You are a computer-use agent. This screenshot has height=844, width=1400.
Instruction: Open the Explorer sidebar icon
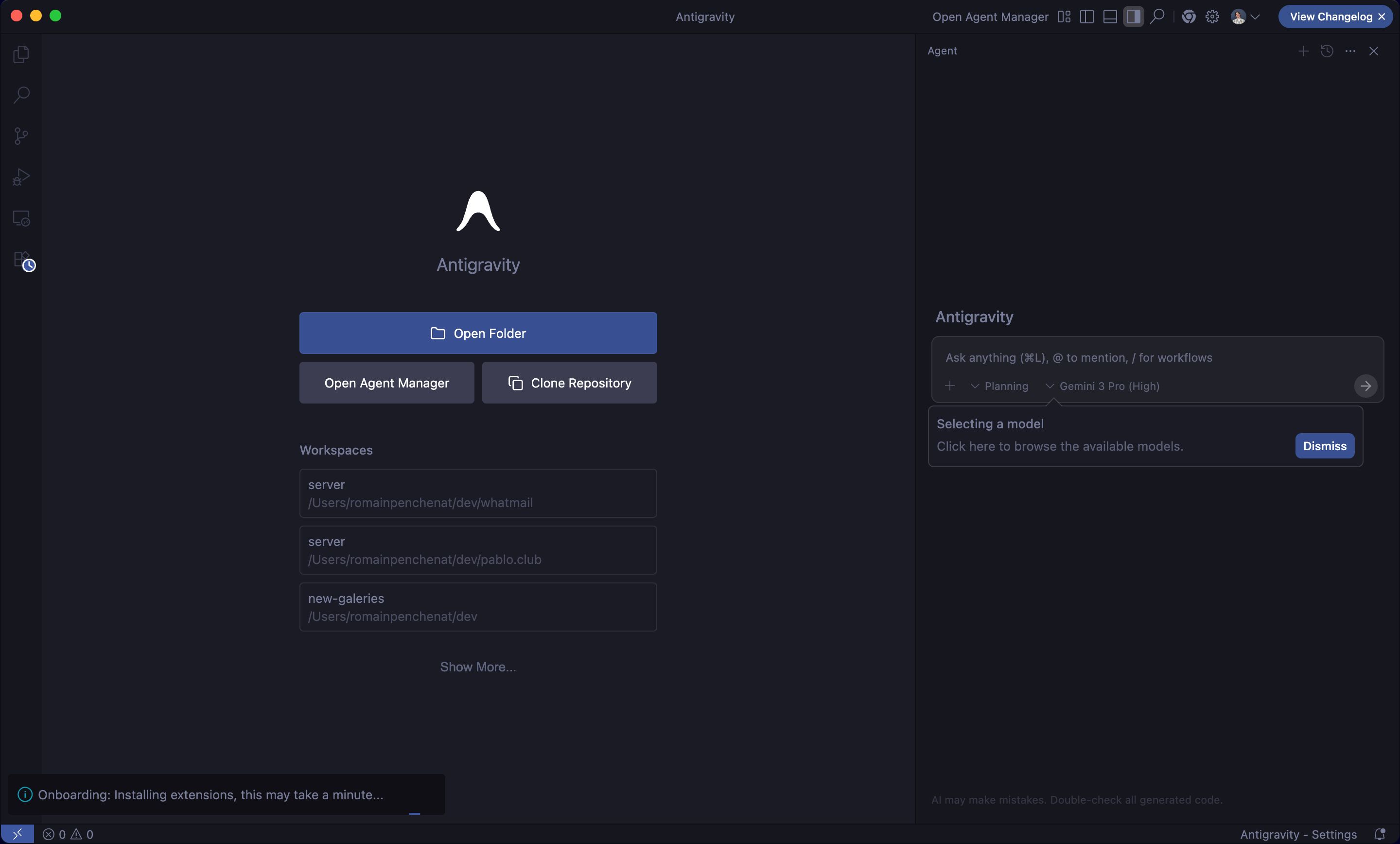(21, 54)
